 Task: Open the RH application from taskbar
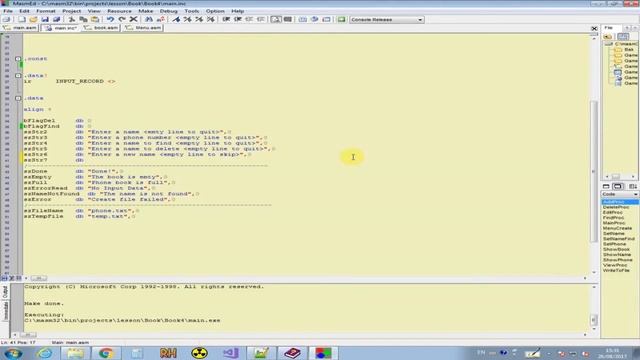pos(168,353)
